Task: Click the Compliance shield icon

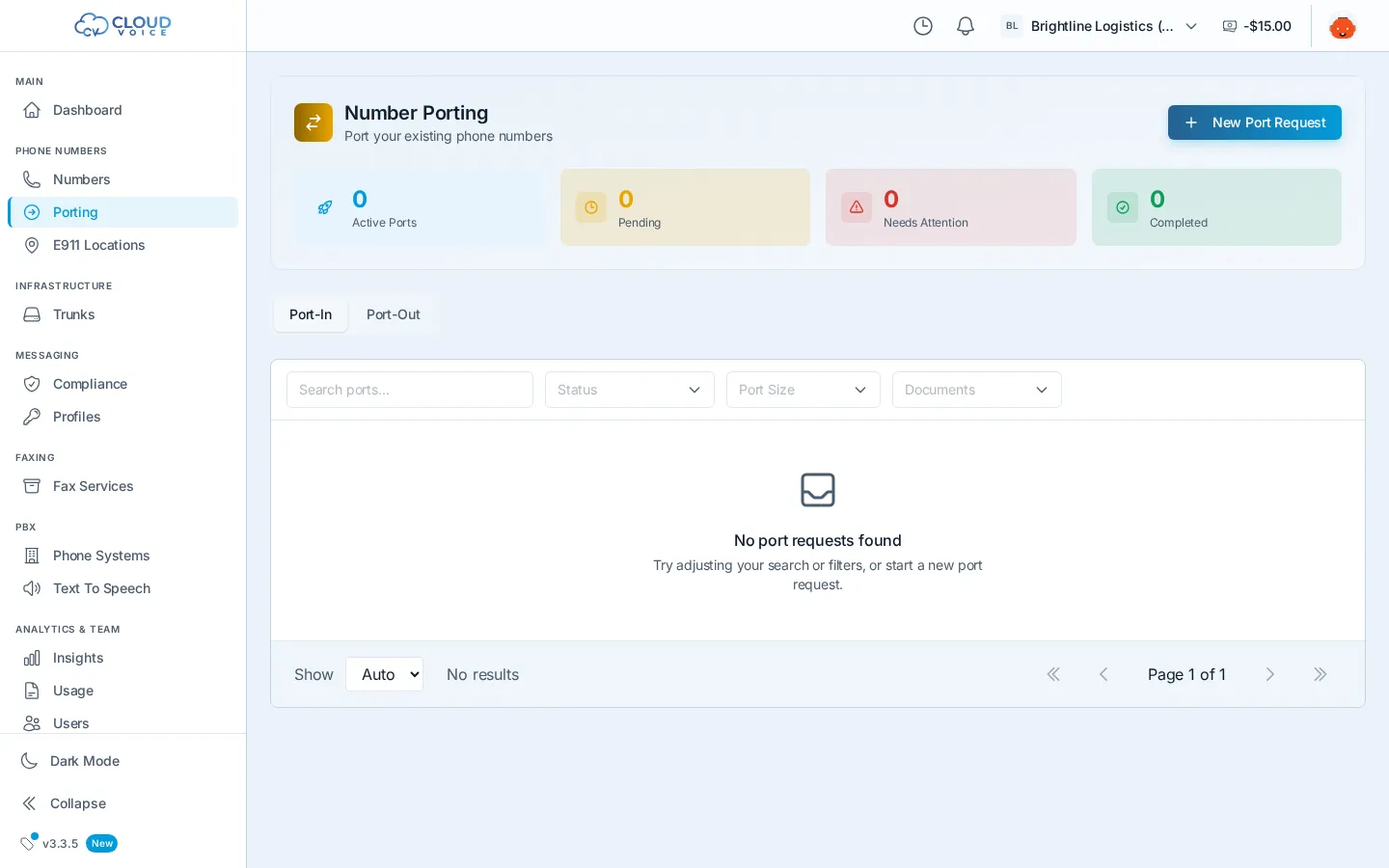Action: pyautogui.click(x=32, y=384)
